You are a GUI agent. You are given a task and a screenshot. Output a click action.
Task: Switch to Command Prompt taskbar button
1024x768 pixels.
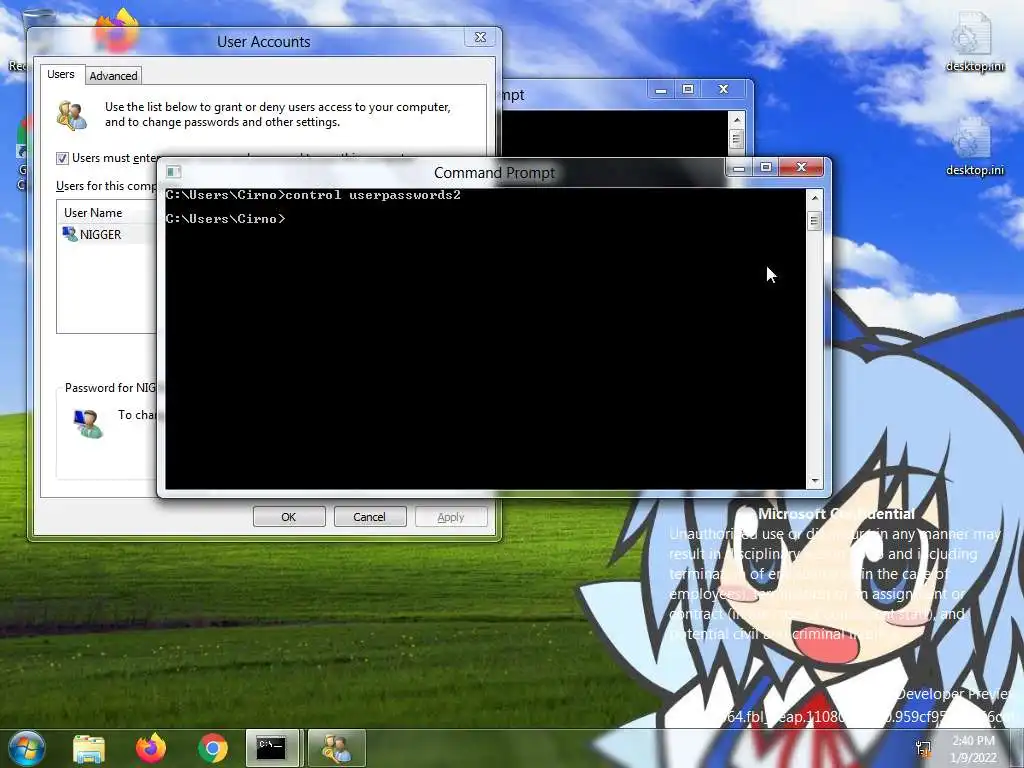point(272,748)
